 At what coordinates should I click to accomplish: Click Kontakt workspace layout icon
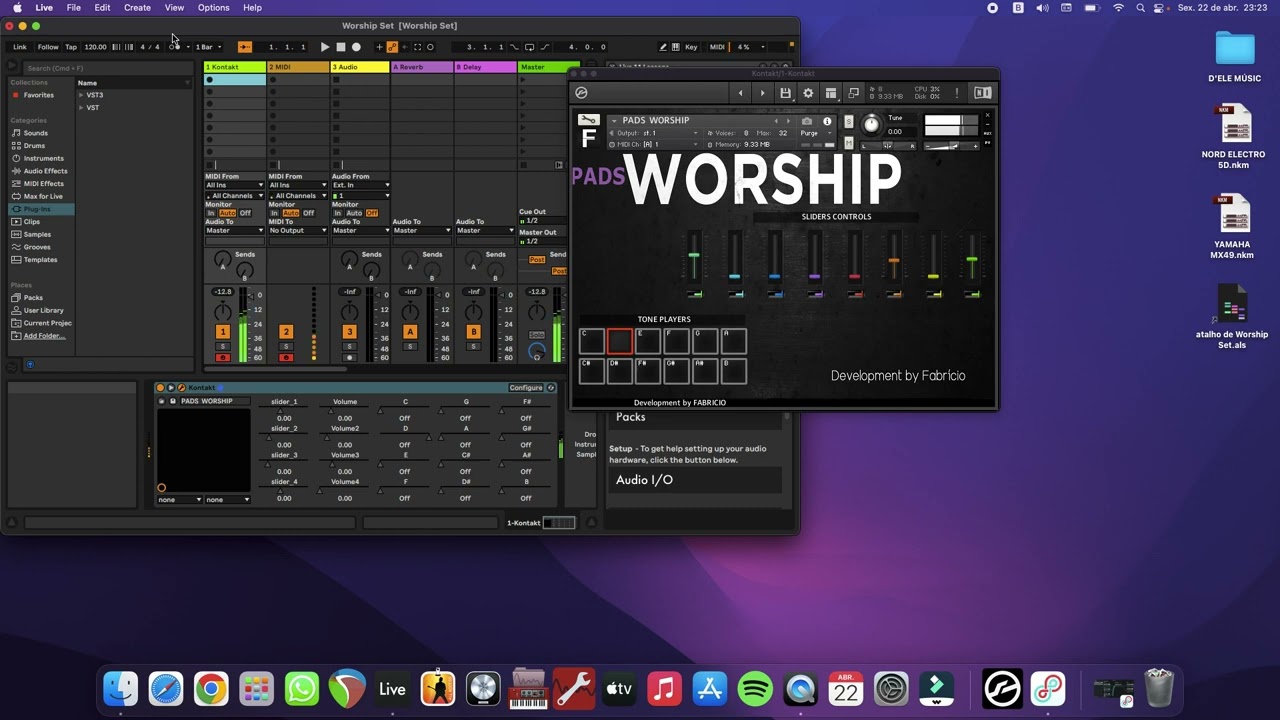pos(831,93)
